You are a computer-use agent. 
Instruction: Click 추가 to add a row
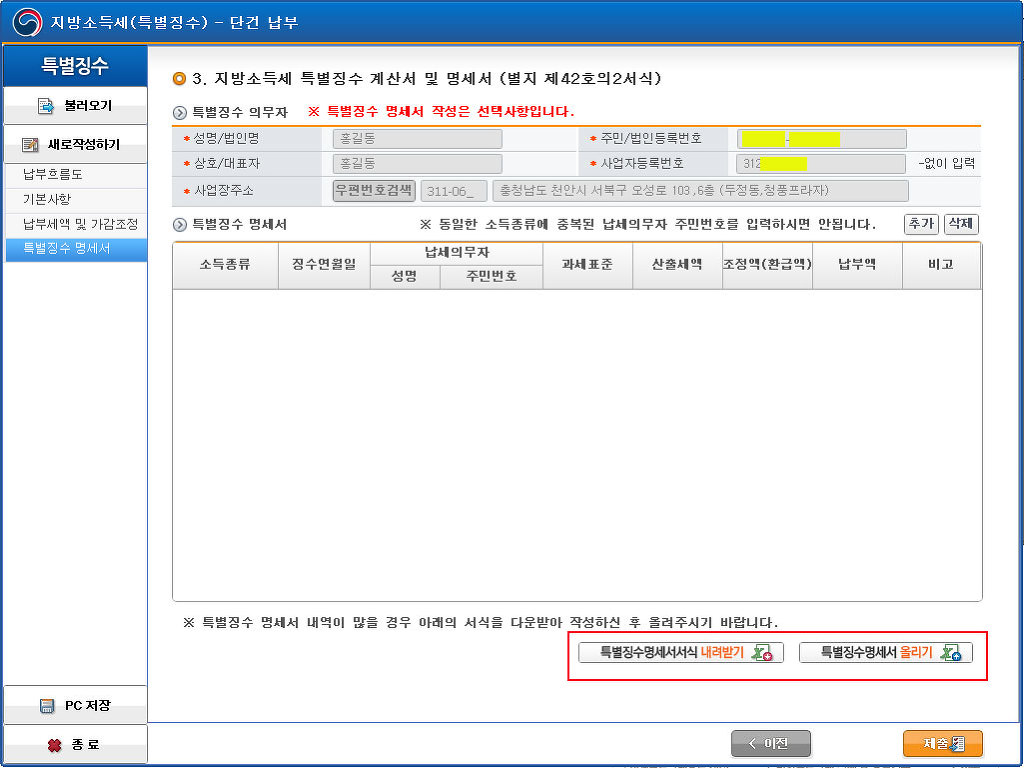pos(920,224)
